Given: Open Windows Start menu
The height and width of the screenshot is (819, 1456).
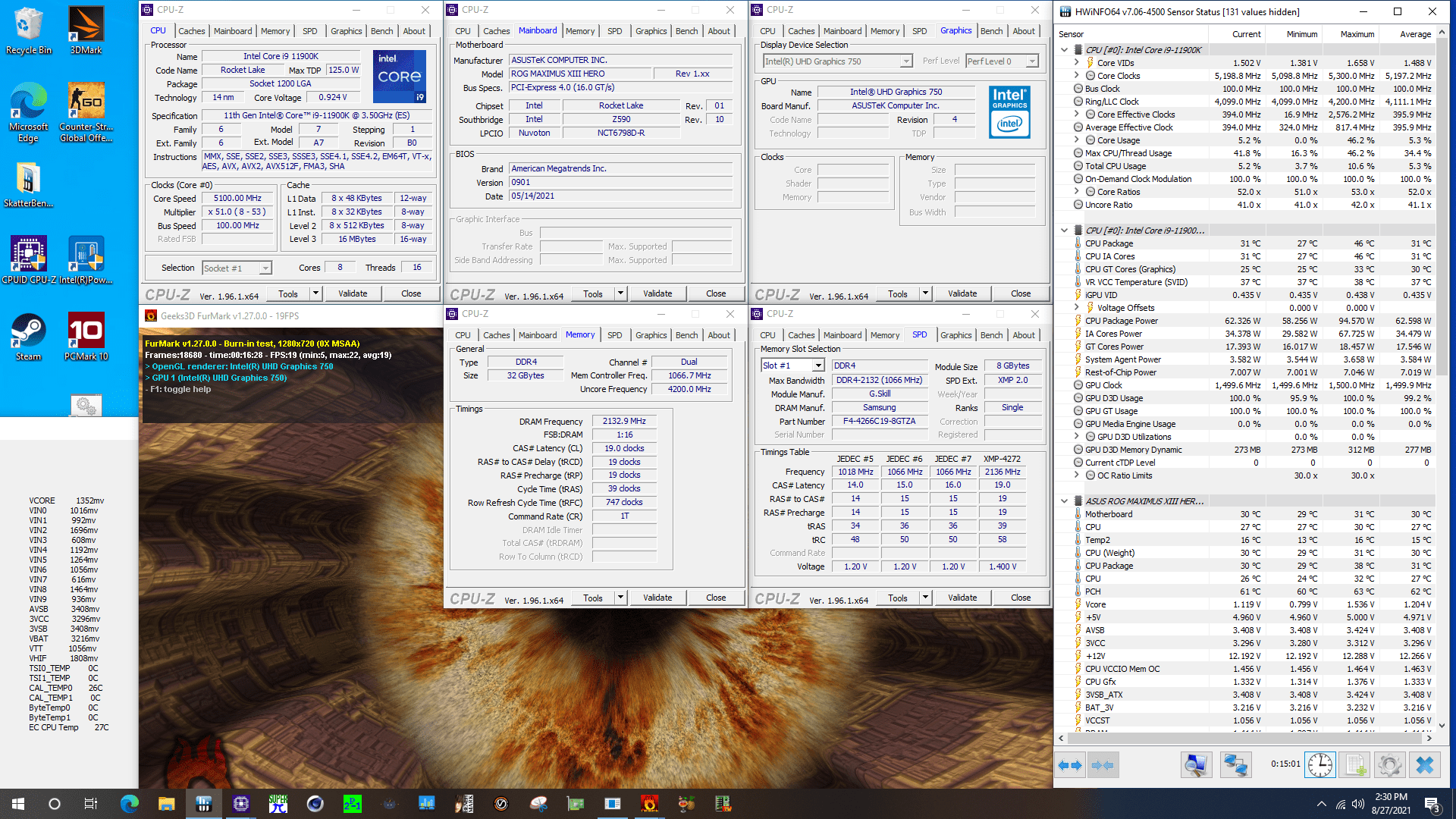Looking at the screenshot, I should tap(18, 804).
